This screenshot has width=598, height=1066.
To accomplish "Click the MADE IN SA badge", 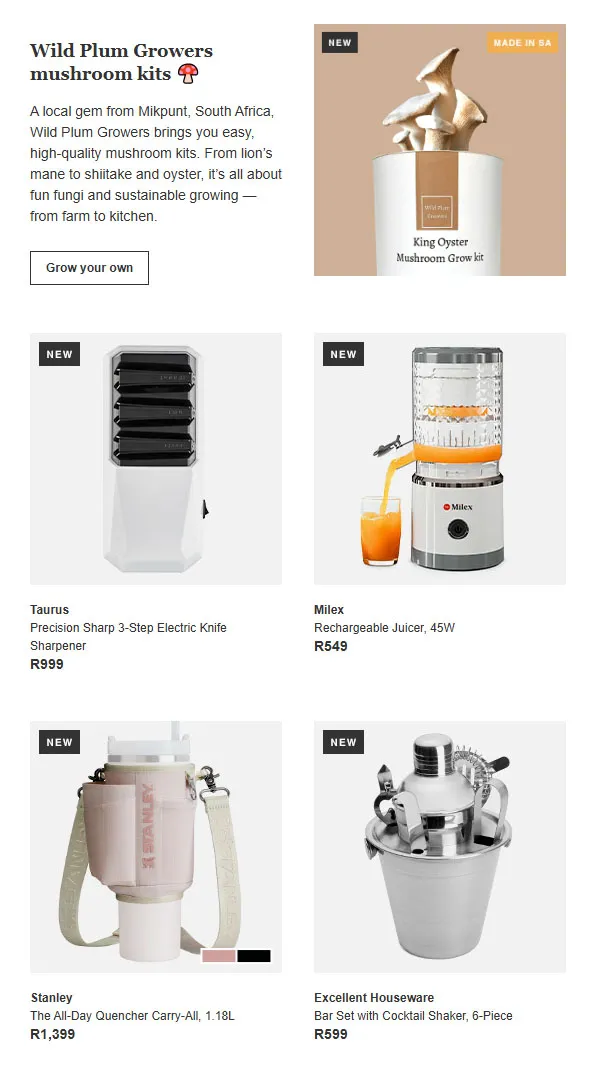I will pos(522,43).
